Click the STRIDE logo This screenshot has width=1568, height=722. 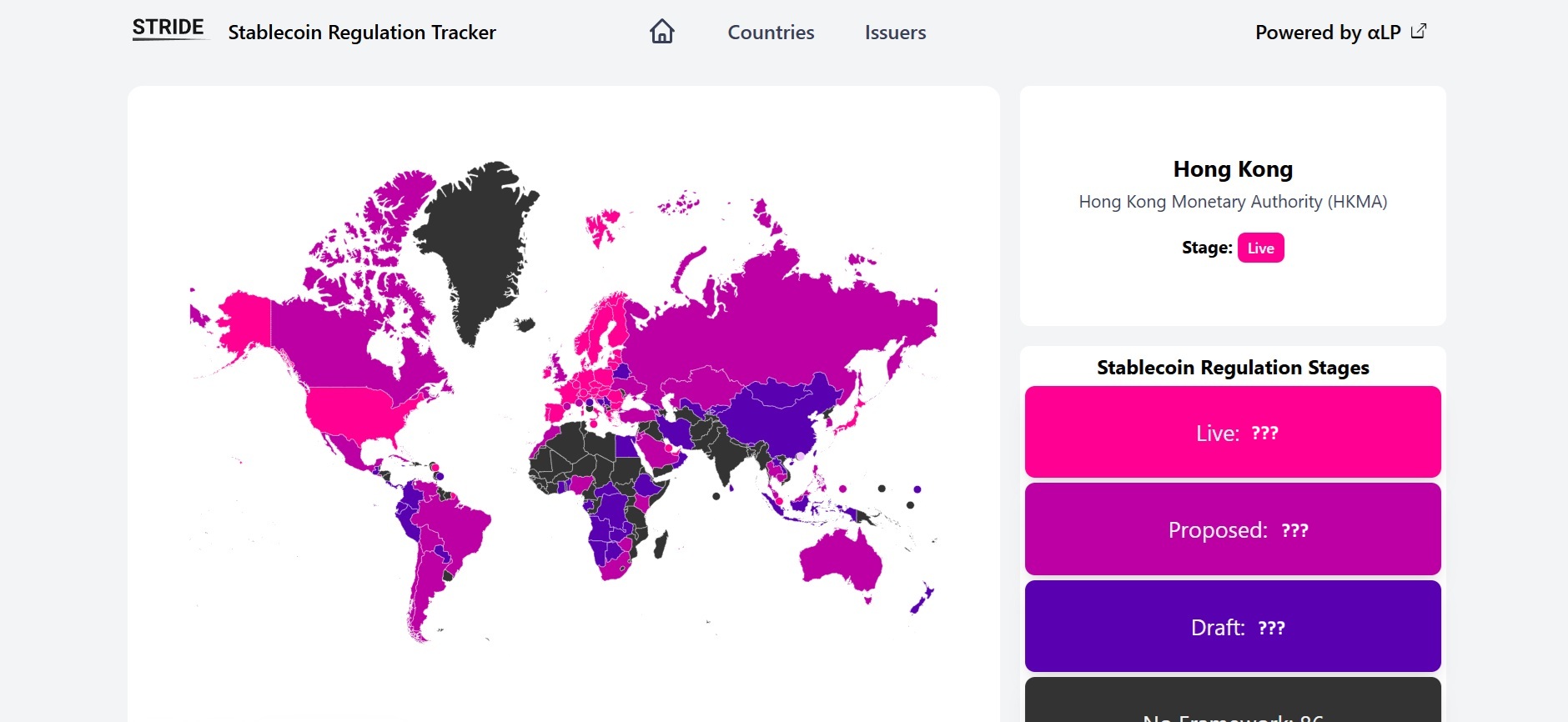[168, 28]
